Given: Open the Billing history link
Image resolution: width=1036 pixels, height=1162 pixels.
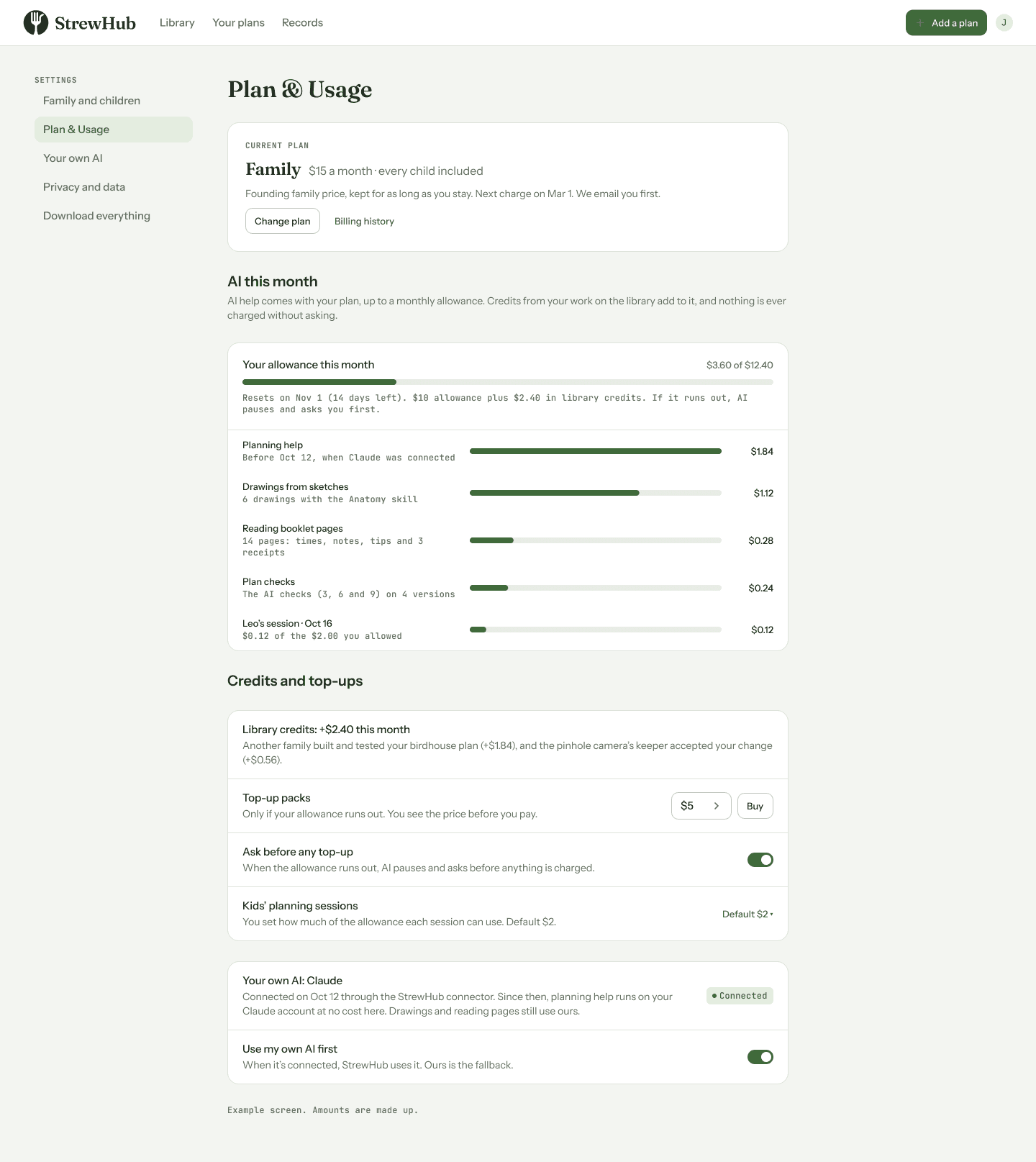Looking at the screenshot, I should [x=364, y=221].
